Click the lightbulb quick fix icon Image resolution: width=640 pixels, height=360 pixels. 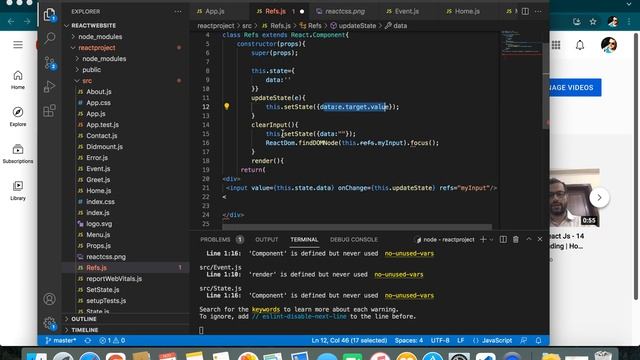[x=227, y=107]
